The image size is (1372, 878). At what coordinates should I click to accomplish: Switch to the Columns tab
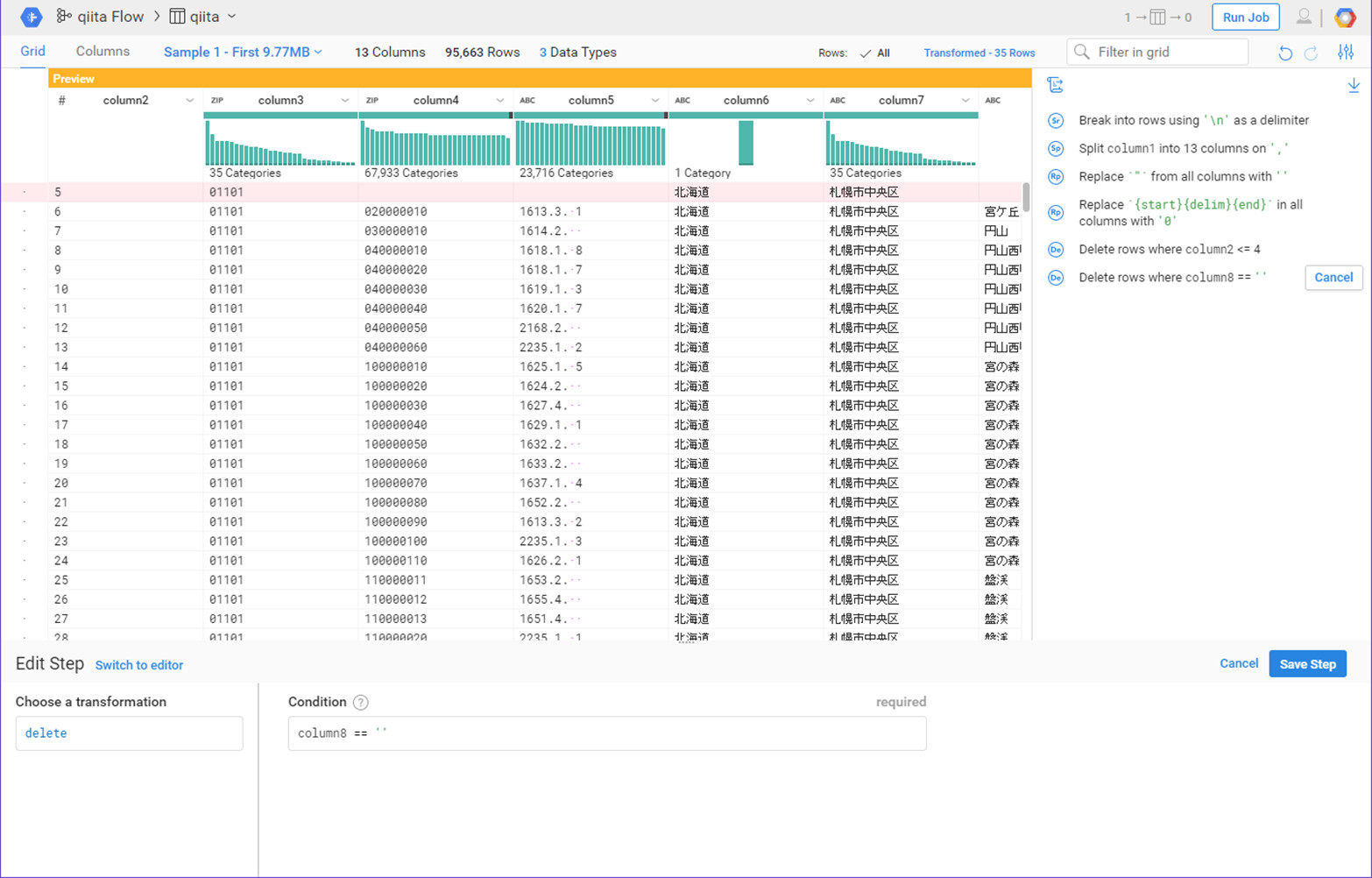click(103, 52)
